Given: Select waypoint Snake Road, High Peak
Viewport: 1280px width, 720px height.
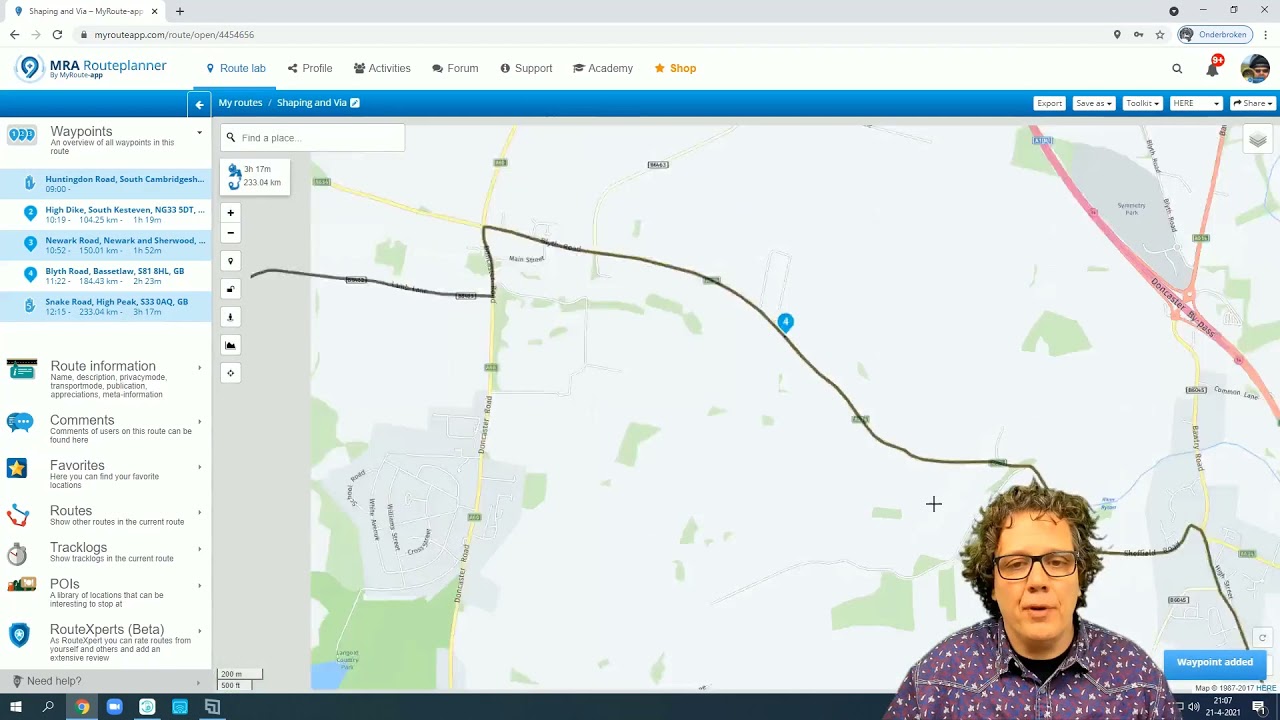Looking at the screenshot, I should tap(106, 306).
